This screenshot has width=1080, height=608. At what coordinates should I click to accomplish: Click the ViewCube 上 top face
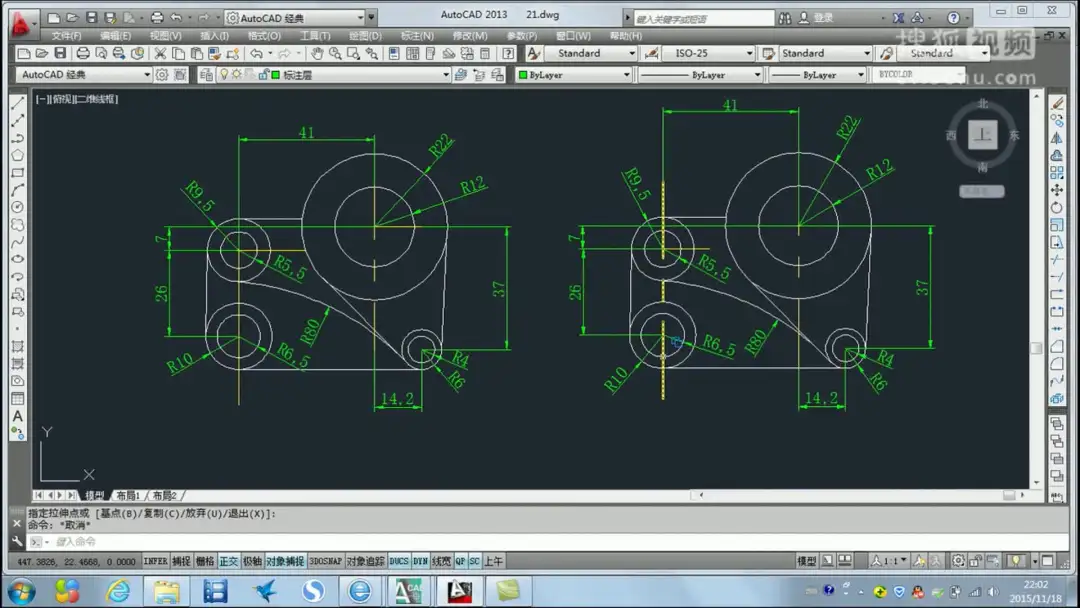[982, 134]
